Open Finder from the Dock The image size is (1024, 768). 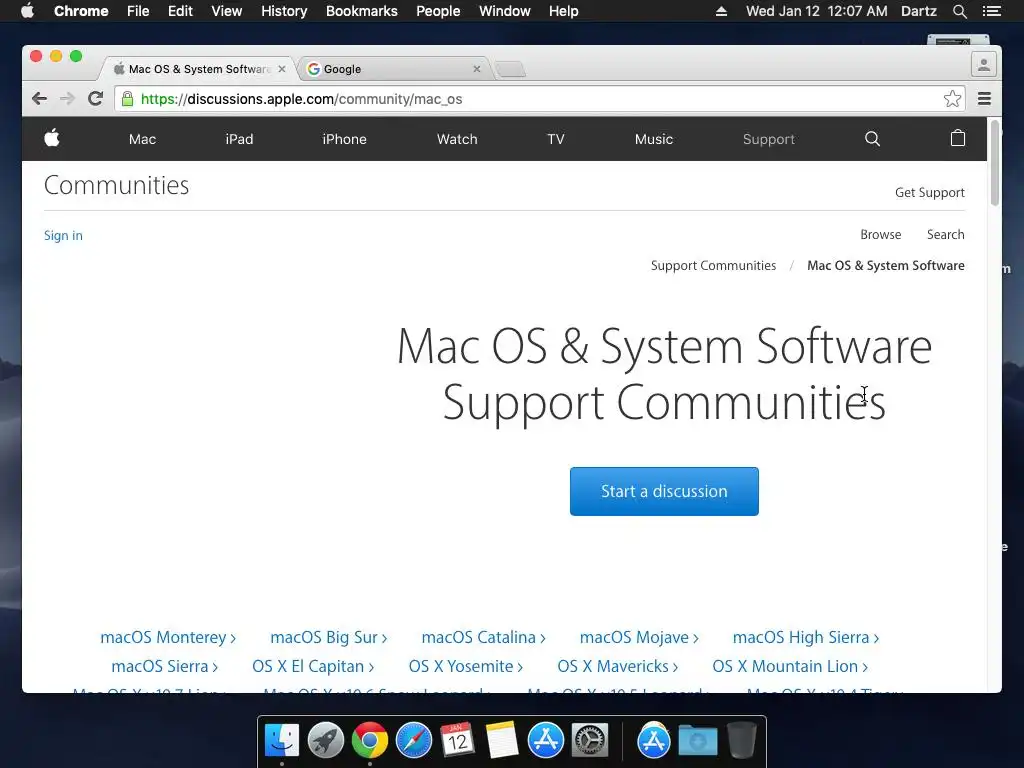point(282,740)
